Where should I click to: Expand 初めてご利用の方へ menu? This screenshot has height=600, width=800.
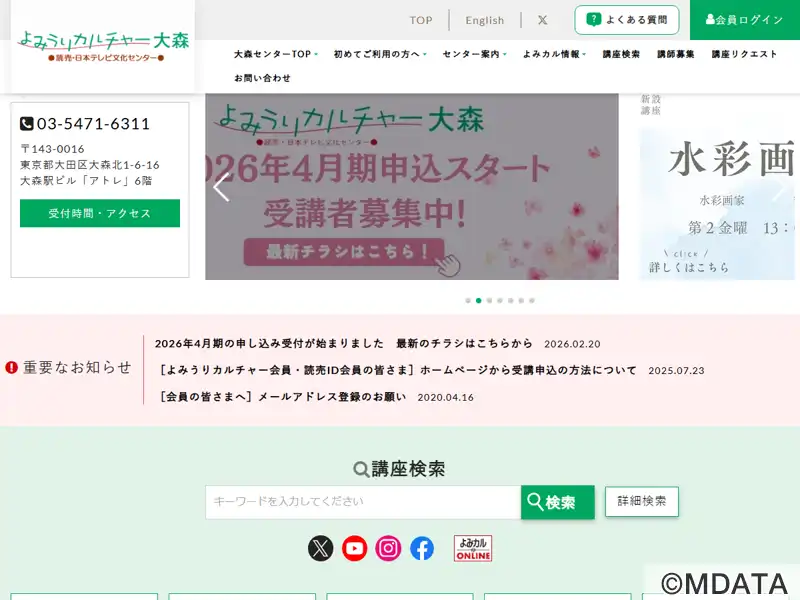click(x=380, y=54)
